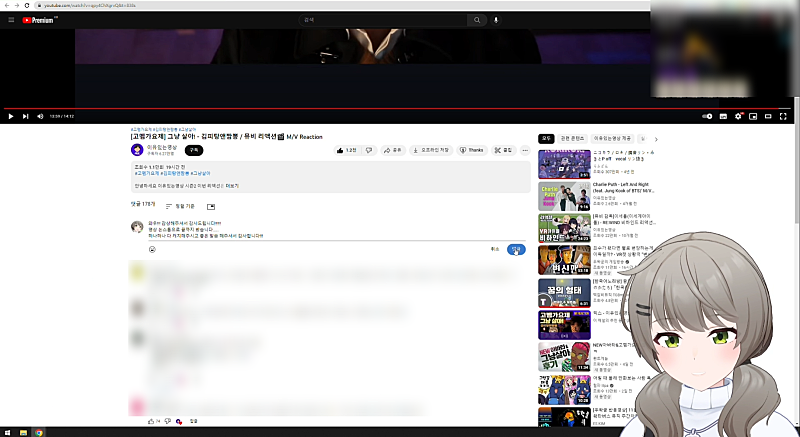Click the browser address bar URL
800x437 pixels.
coord(90,5)
